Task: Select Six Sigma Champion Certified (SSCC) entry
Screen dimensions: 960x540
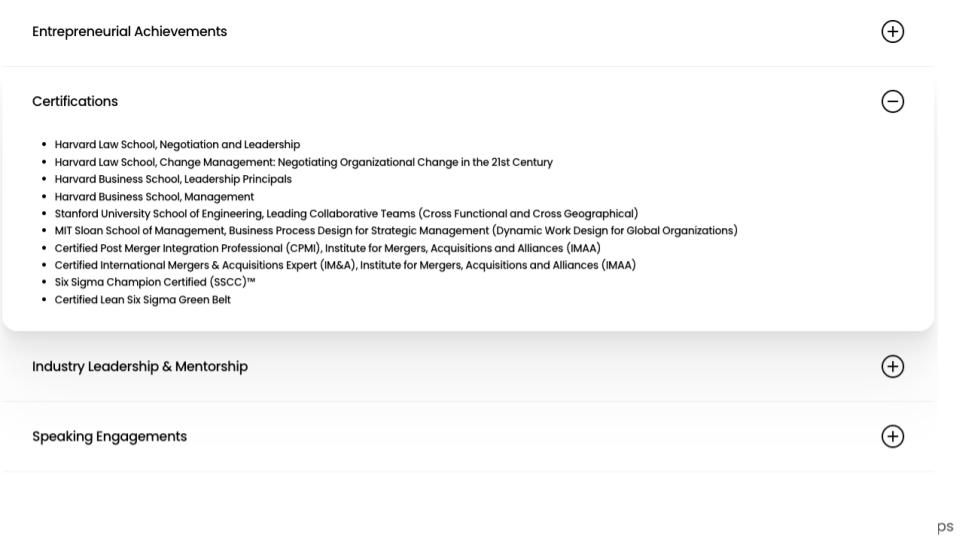Action: [155, 282]
